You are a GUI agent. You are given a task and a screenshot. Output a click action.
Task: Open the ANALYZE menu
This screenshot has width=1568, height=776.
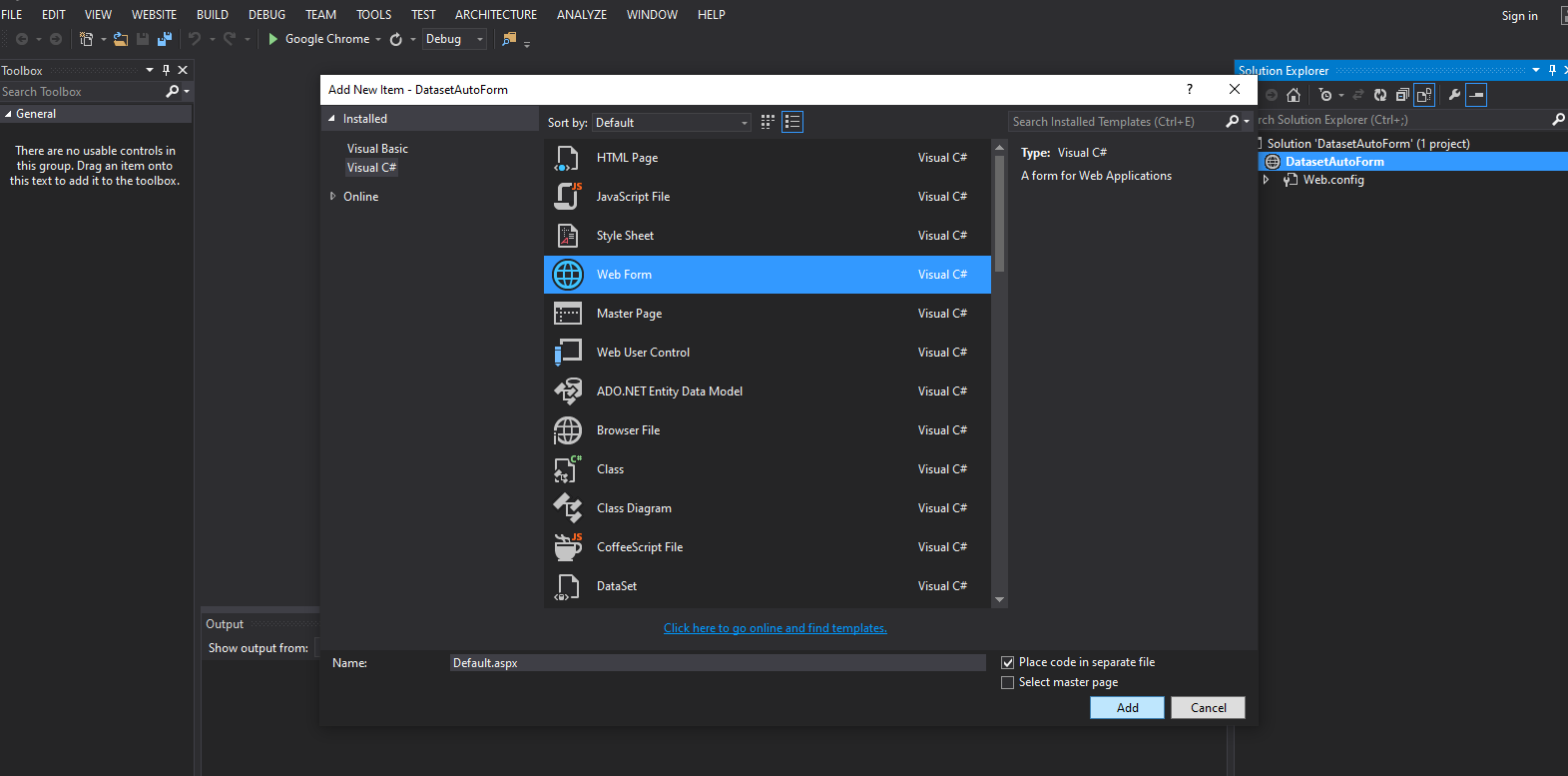582,14
